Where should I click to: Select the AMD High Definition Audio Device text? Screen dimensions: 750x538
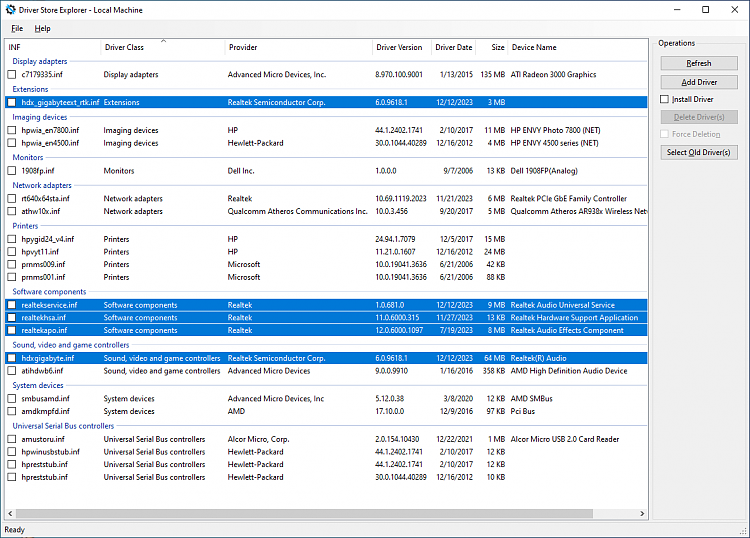tap(569, 371)
